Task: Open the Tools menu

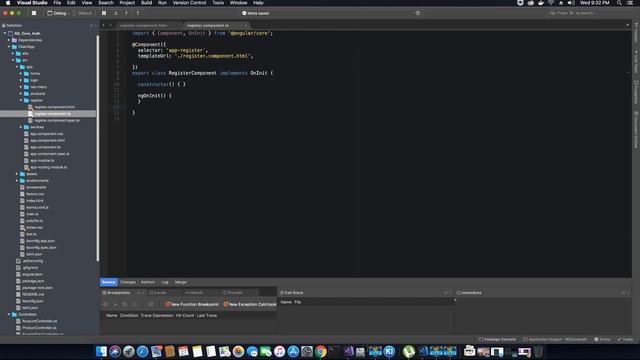Action: [218, 3]
